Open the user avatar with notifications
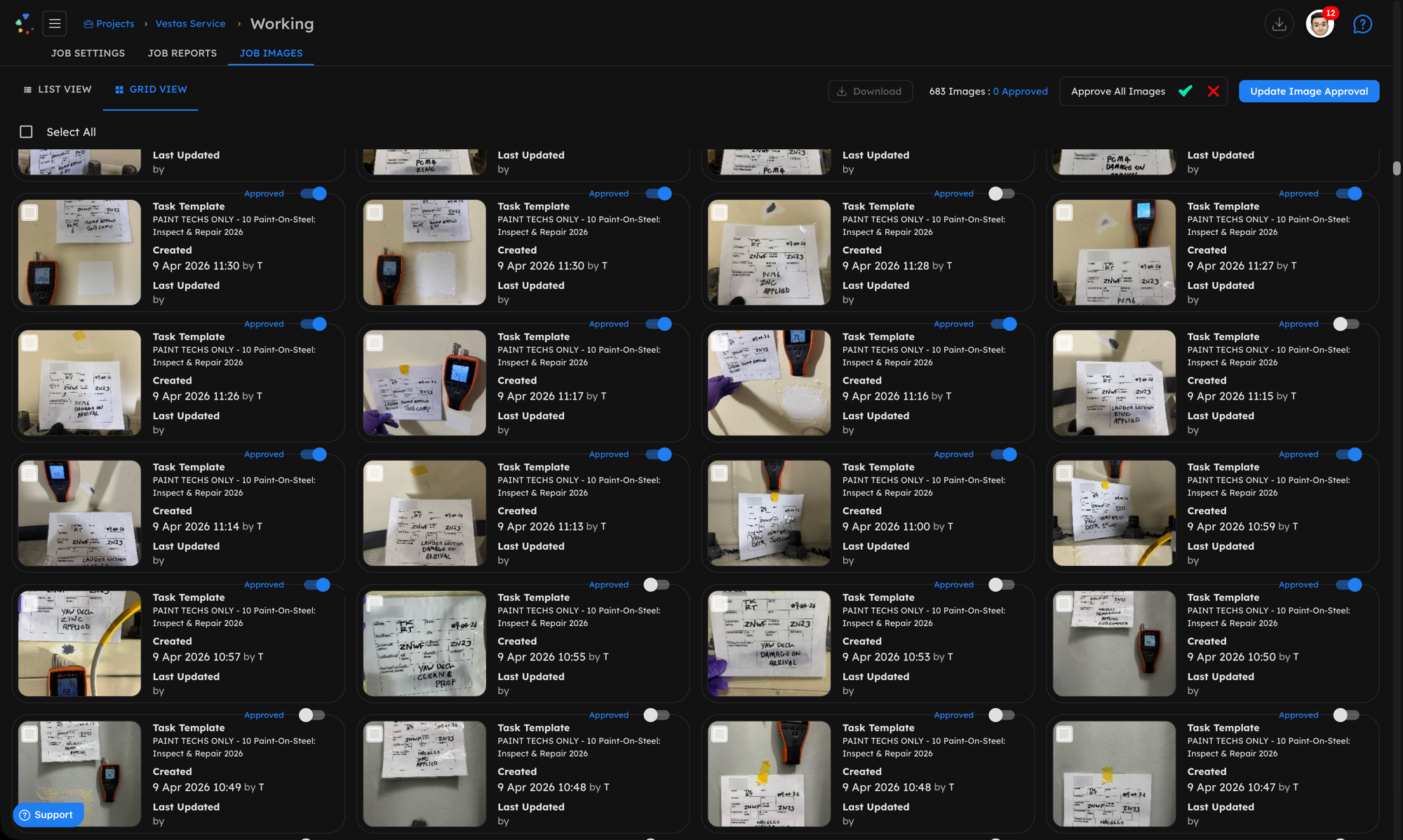The height and width of the screenshot is (840, 1403). [1320, 24]
